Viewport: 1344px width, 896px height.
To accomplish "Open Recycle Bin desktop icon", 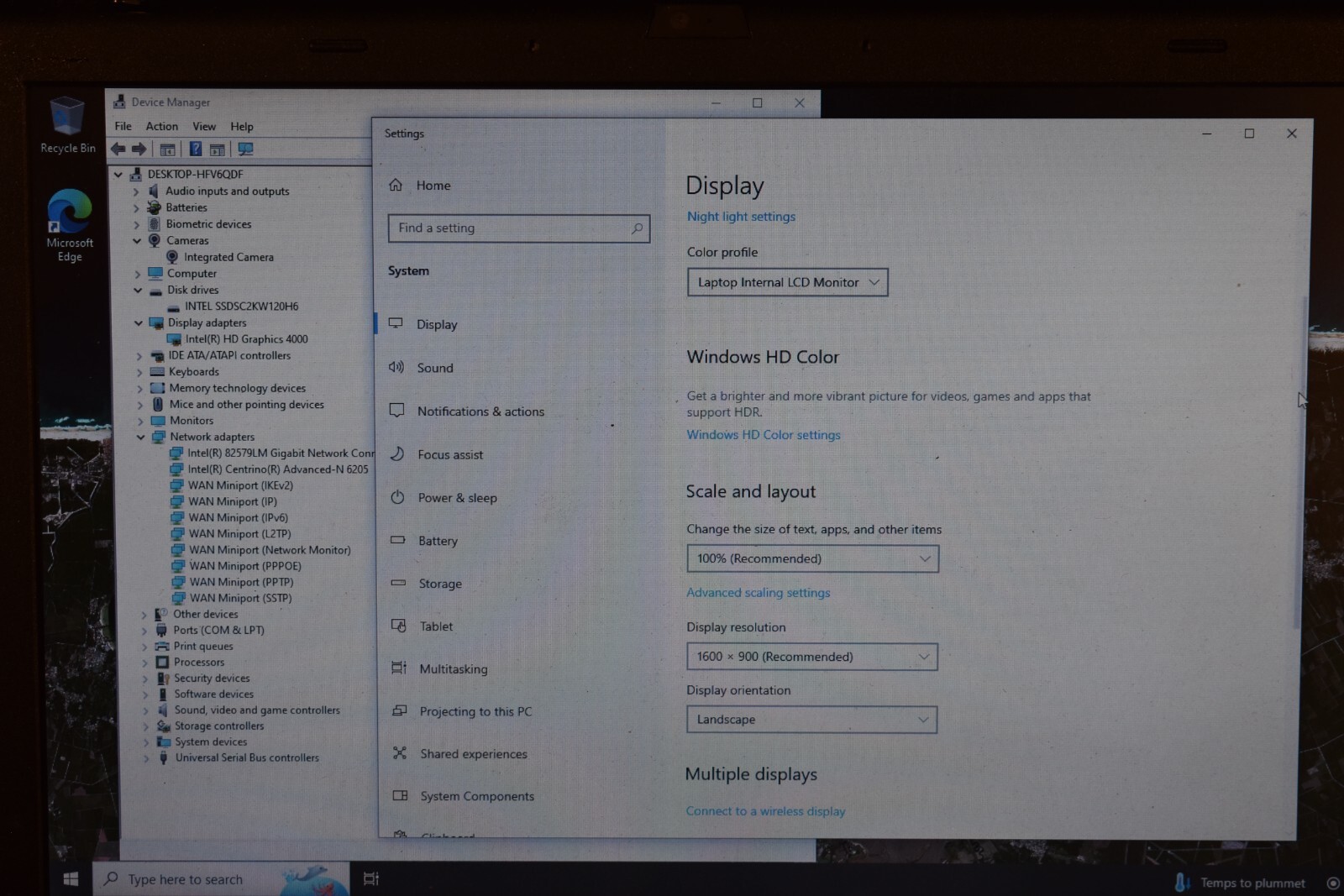I will pyautogui.click(x=68, y=125).
